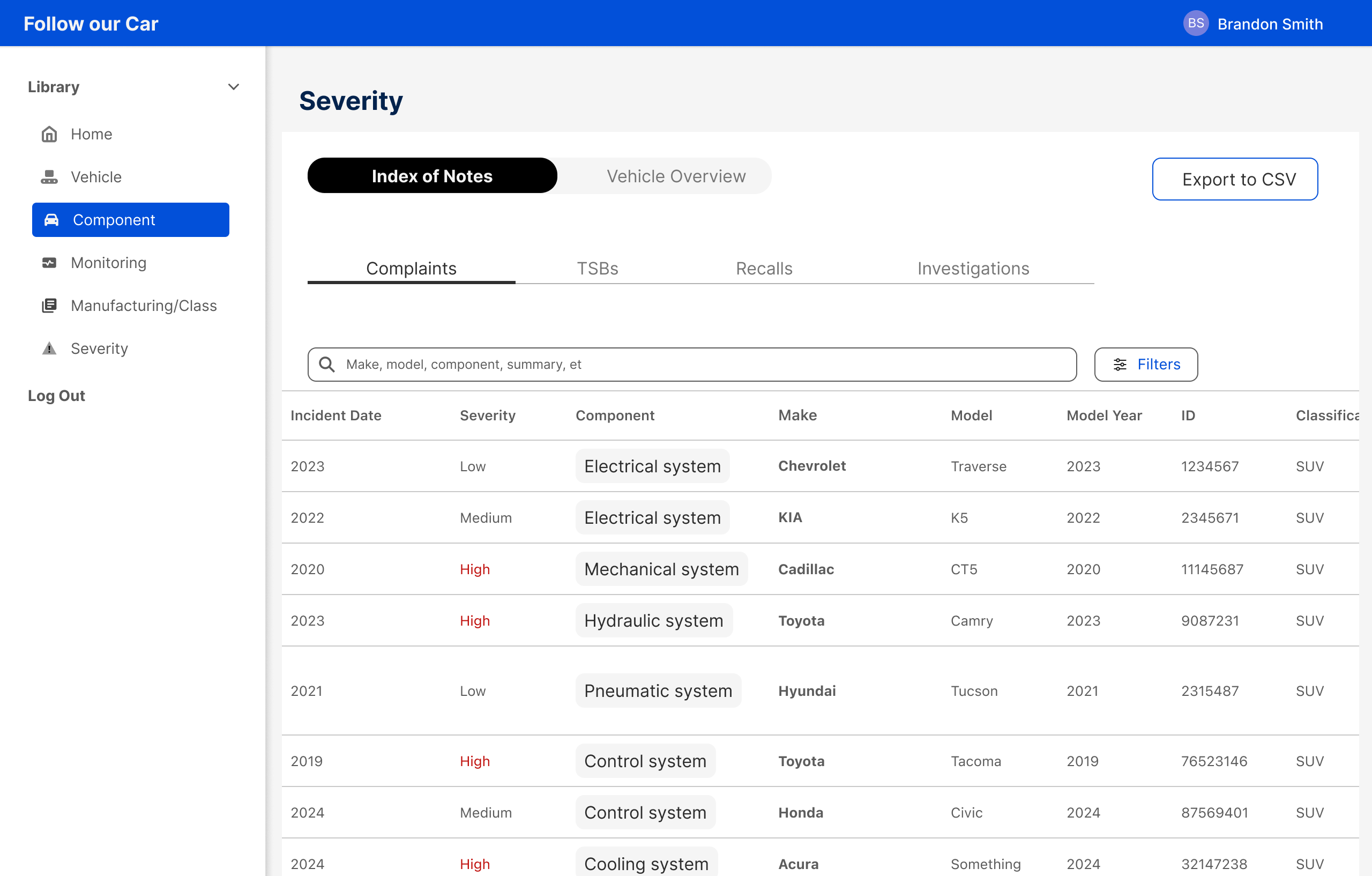The width and height of the screenshot is (1372, 876).
Task: Click the Hydraulic system tag
Action: pyautogui.click(x=653, y=620)
